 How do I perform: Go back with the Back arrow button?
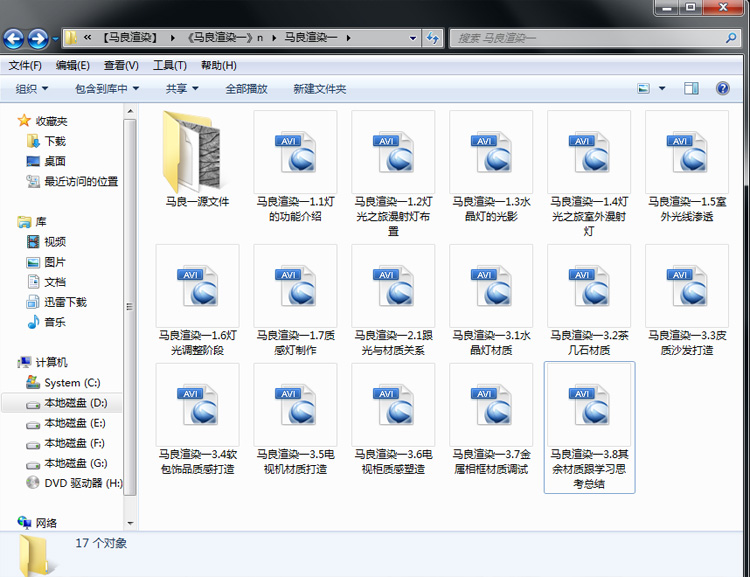coord(13,38)
